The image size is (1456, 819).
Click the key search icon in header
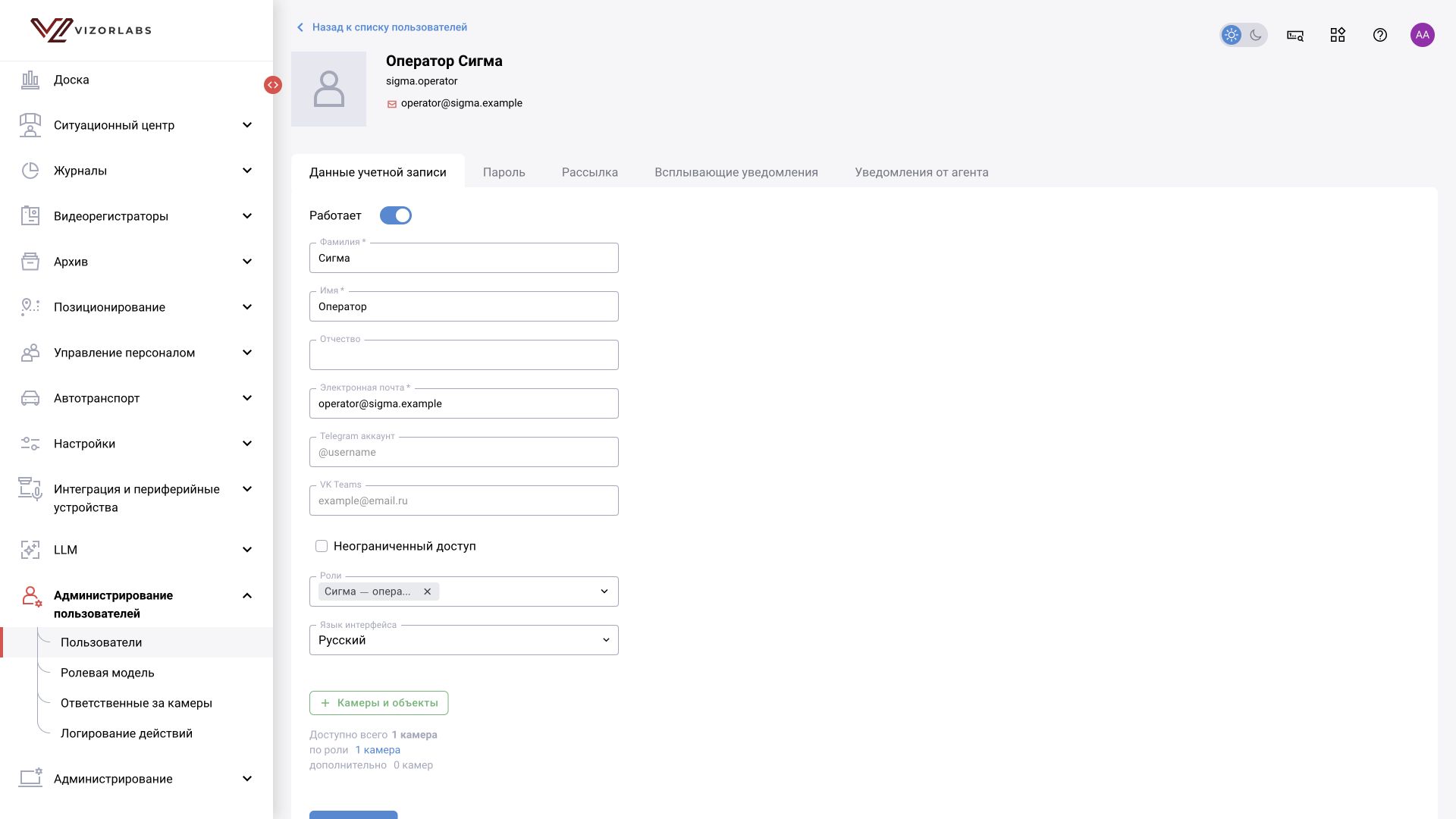coord(1295,35)
